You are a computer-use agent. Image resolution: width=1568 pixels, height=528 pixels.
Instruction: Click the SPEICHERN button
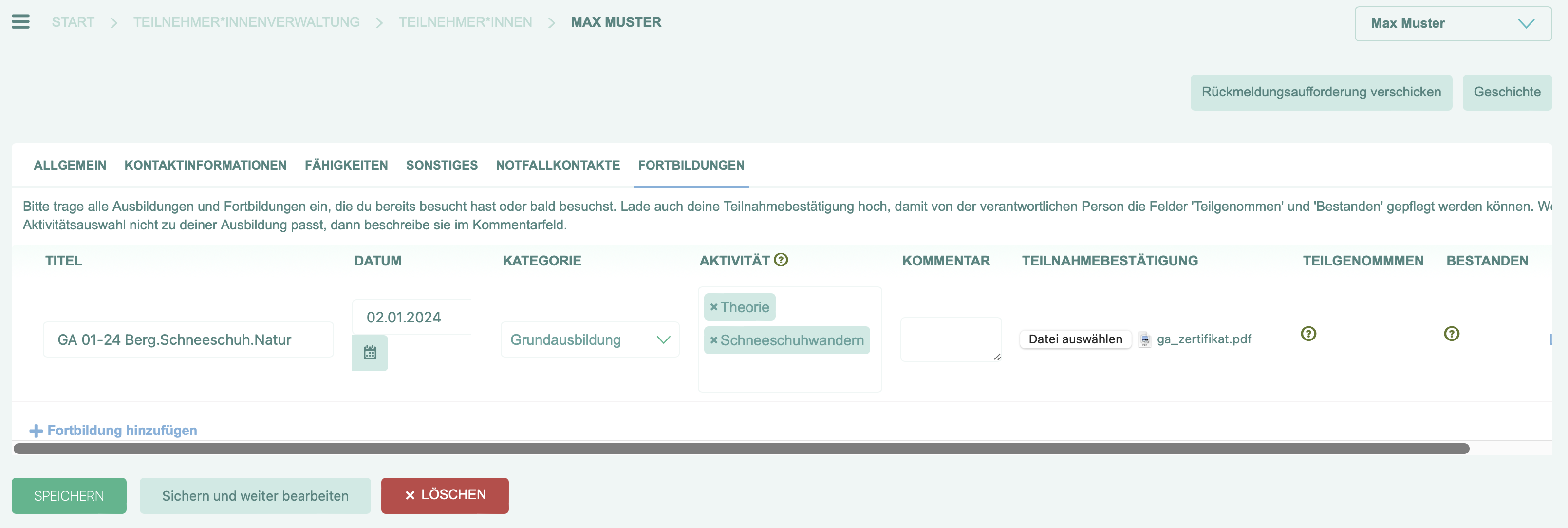pyautogui.click(x=68, y=496)
